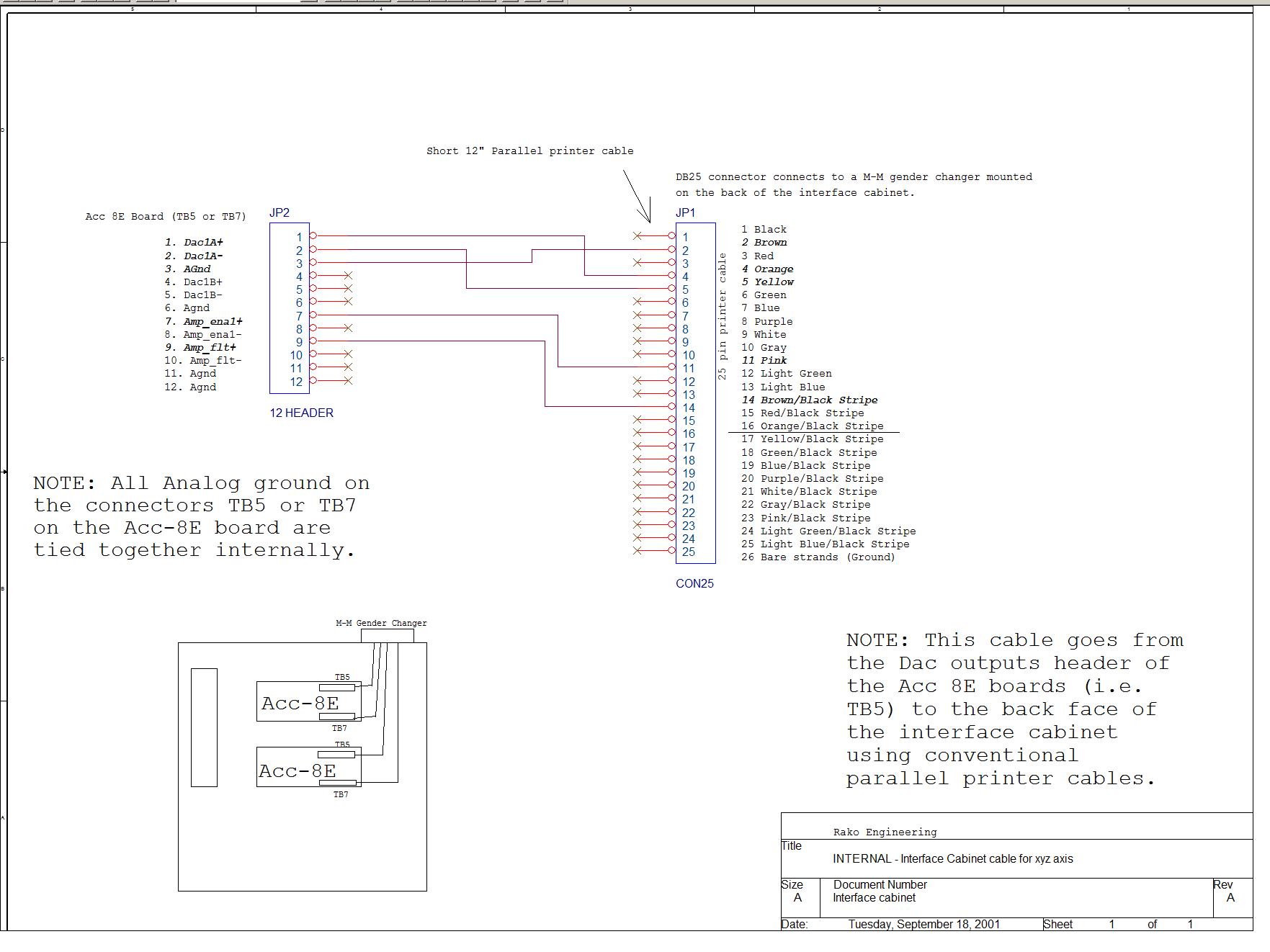The height and width of the screenshot is (952, 1270).
Task: Click the 12 HEADER part label
Action: 301,413
